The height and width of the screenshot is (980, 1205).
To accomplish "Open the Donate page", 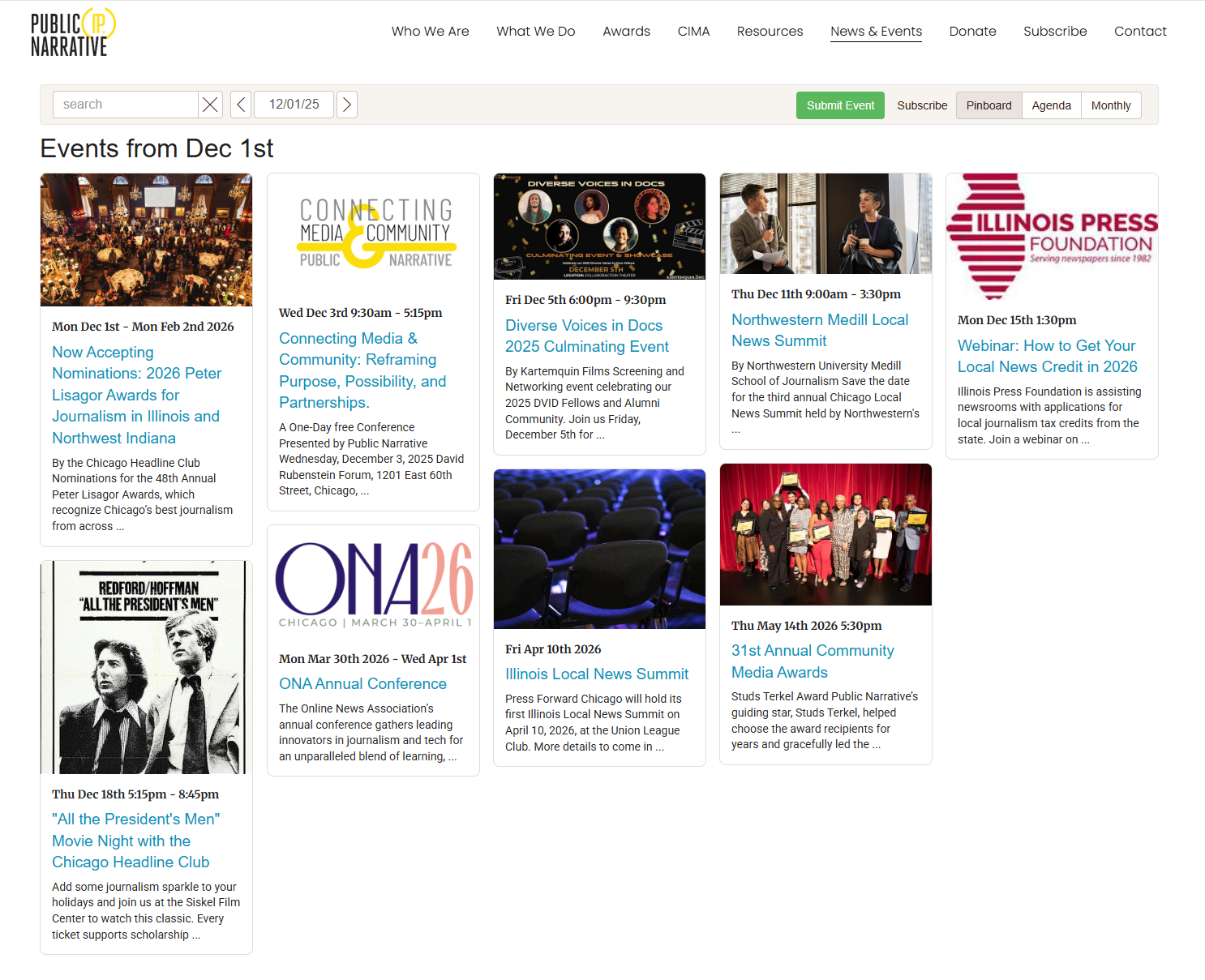I will tap(973, 32).
